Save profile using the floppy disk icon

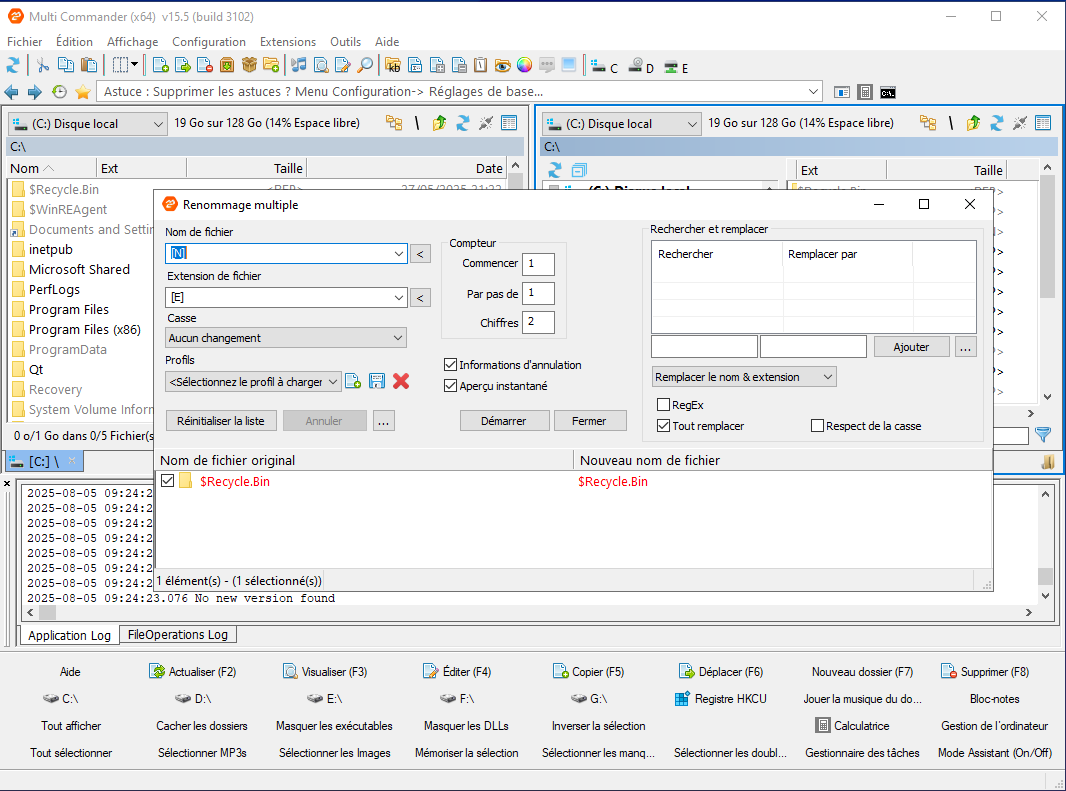[x=377, y=381]
